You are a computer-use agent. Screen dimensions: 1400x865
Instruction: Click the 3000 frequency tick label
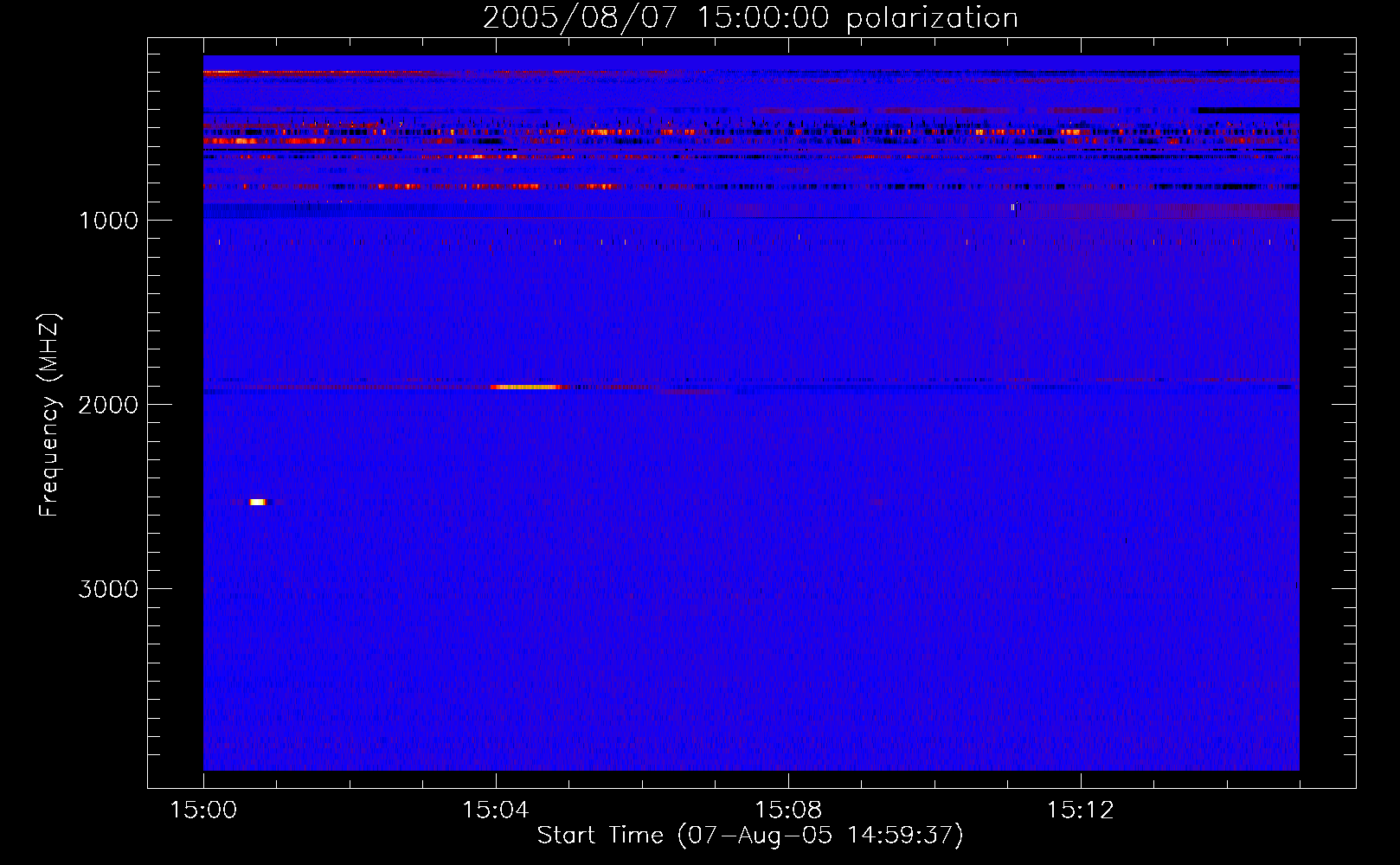pyautogui.click(x=108, y=589)
